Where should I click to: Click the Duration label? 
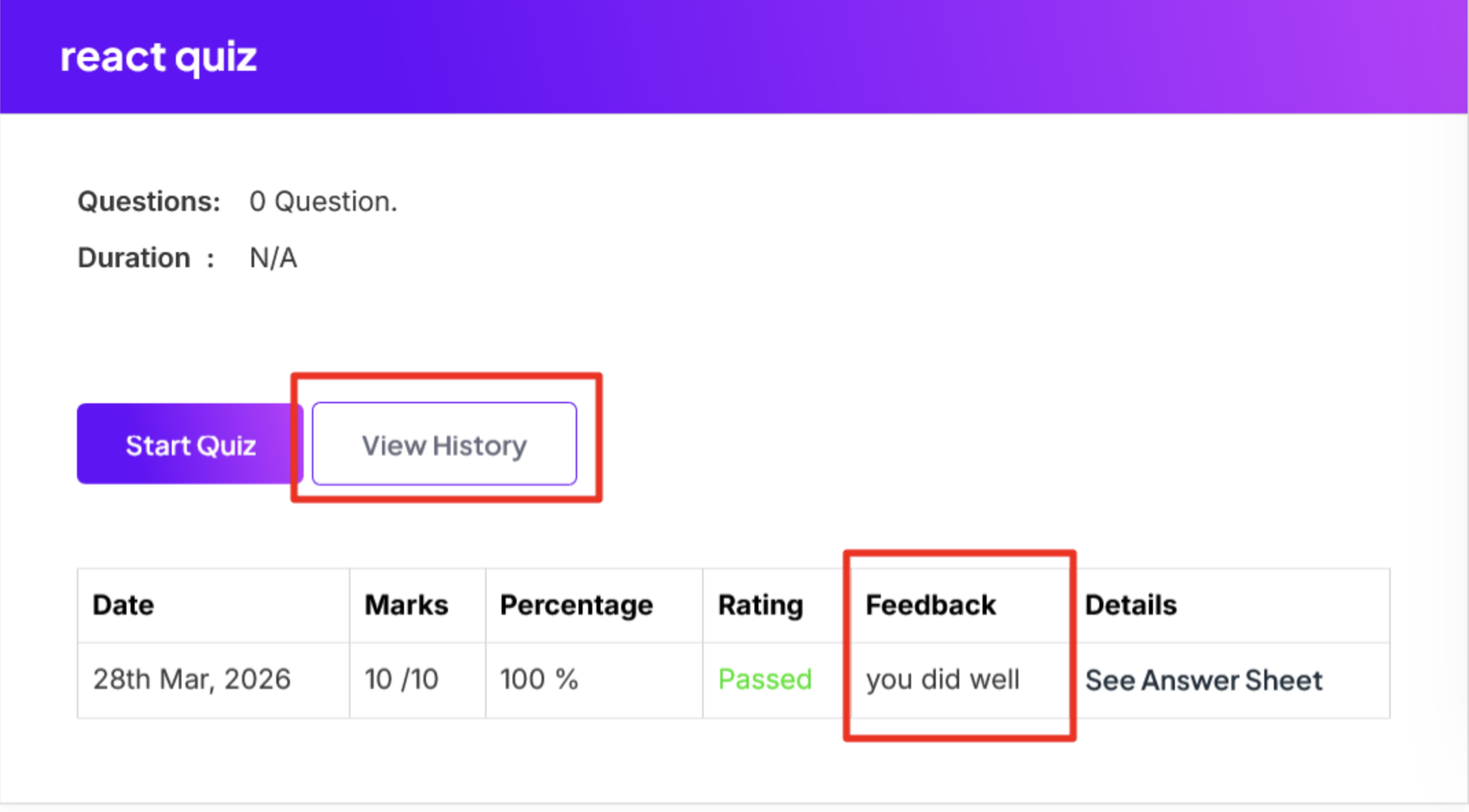pyautogui.click(x=134, y=258)
